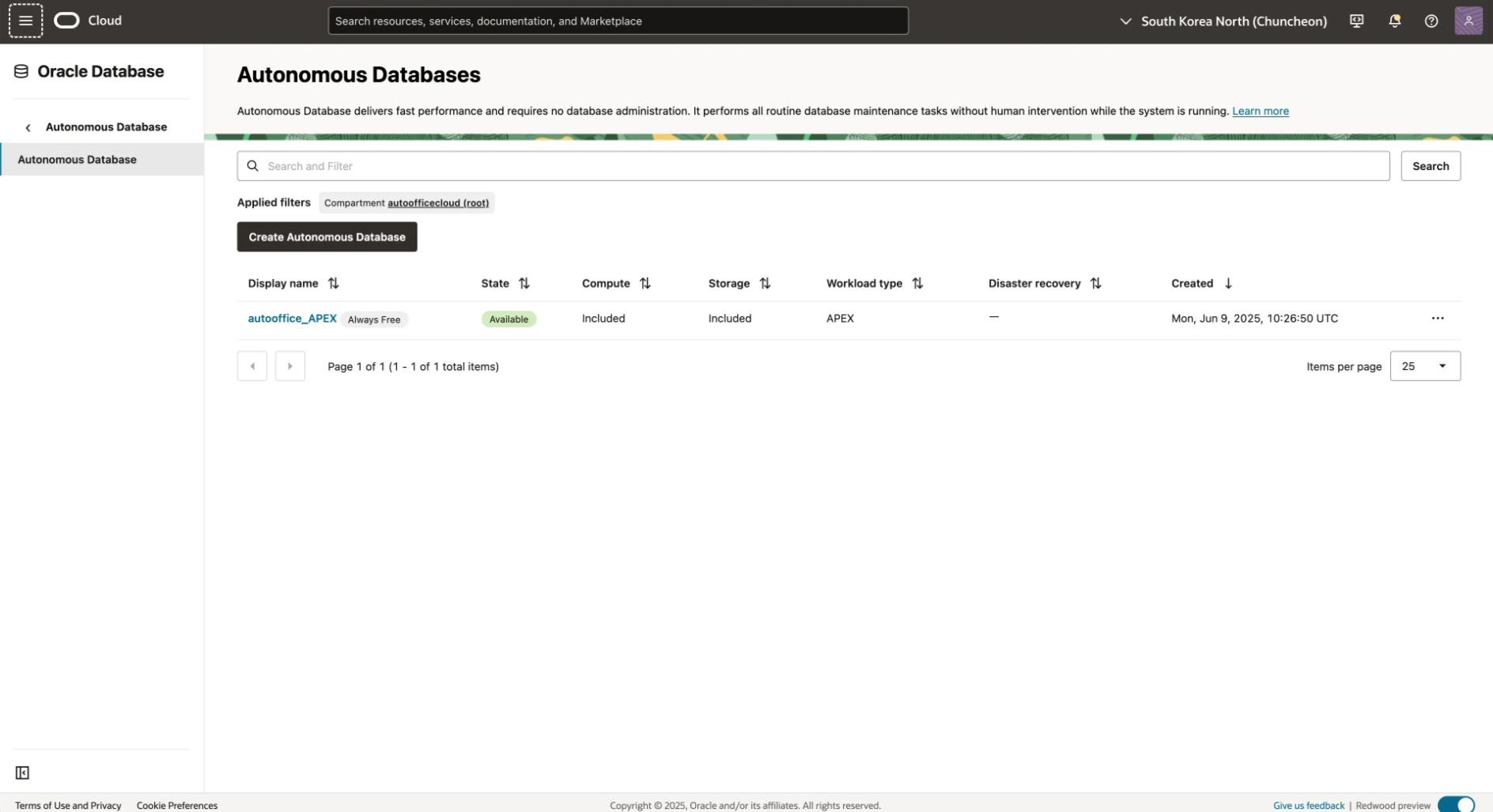Open the Learn more link
Viewport: 1493px width, 812px height.
tap(1261, 111)
